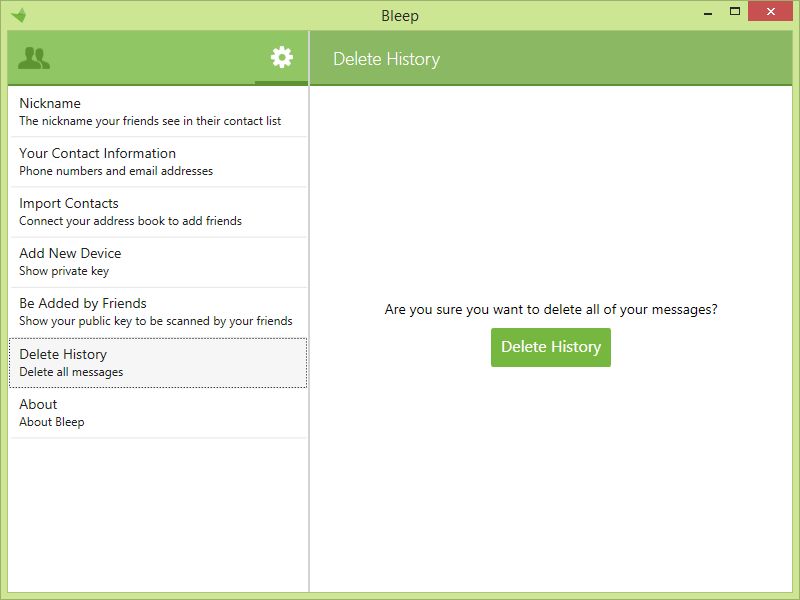Confirm with the green Delete History button

tap(551, 347)
